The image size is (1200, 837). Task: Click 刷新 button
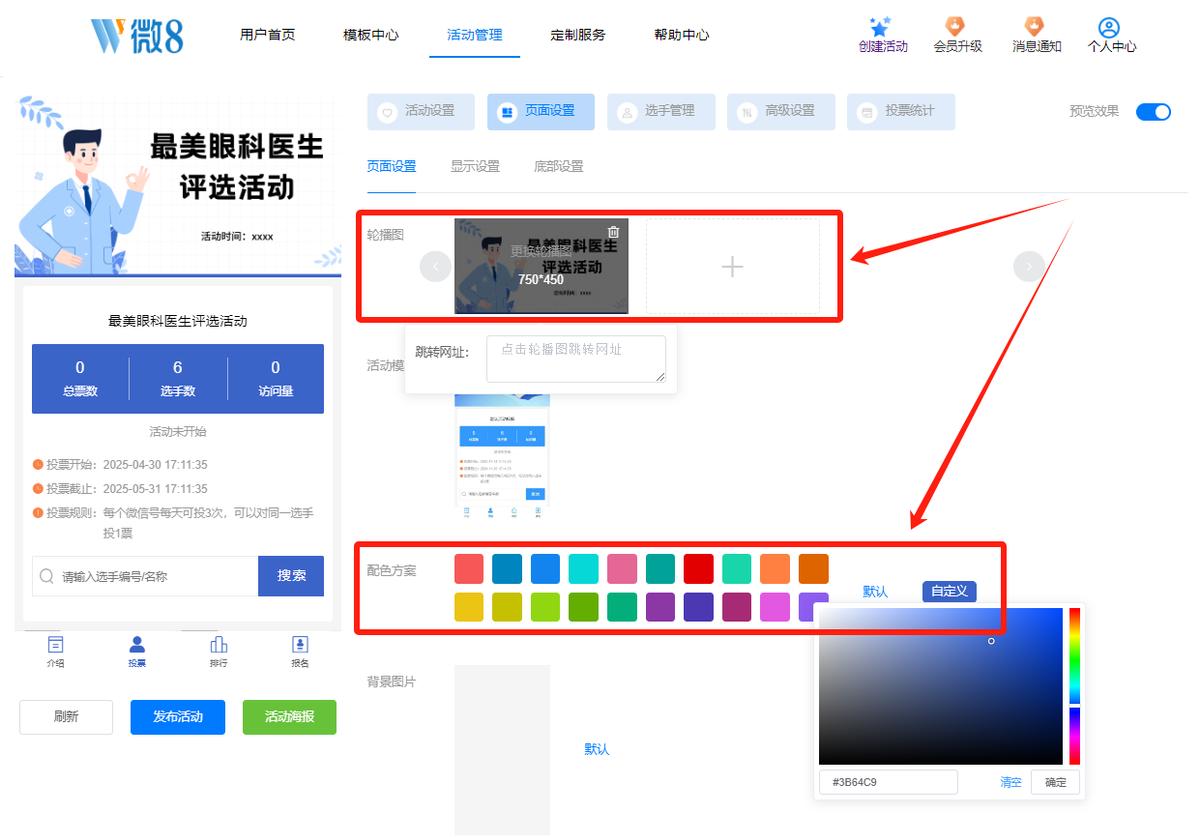click(66, 717)
